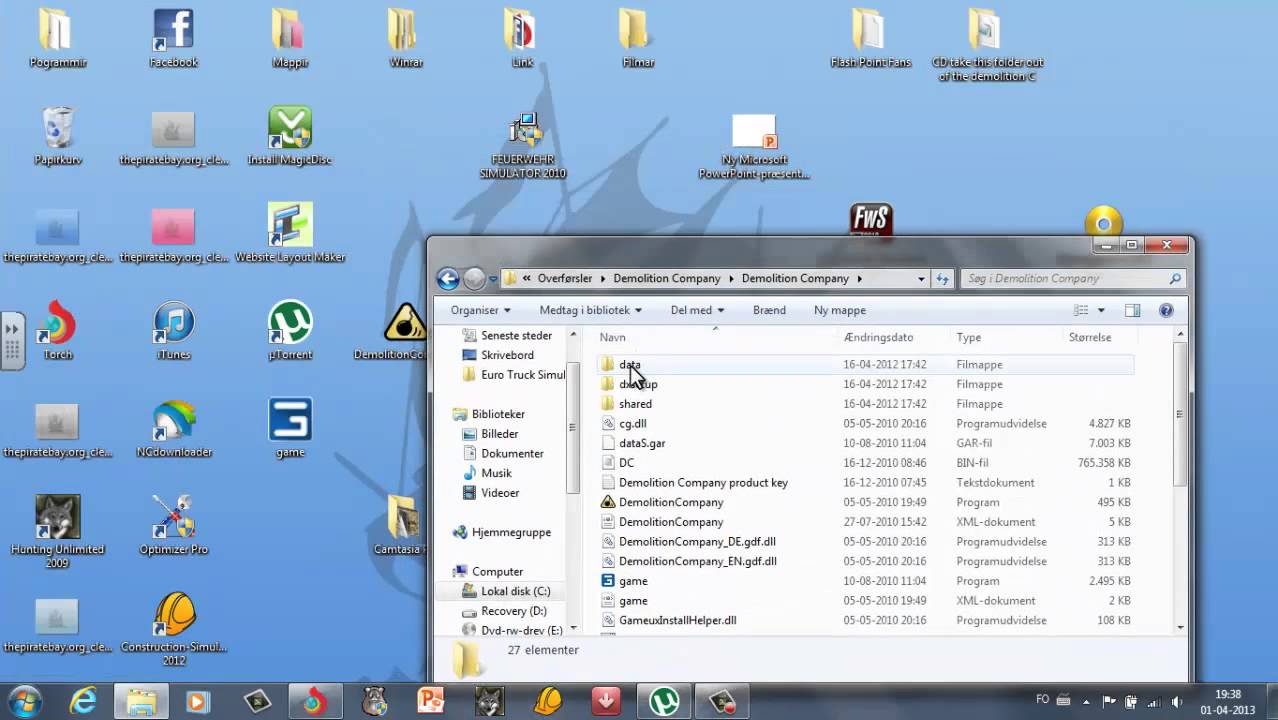
Task: Select the Construction-Simulator 2012 icon
Action: (x=174, y=630)
